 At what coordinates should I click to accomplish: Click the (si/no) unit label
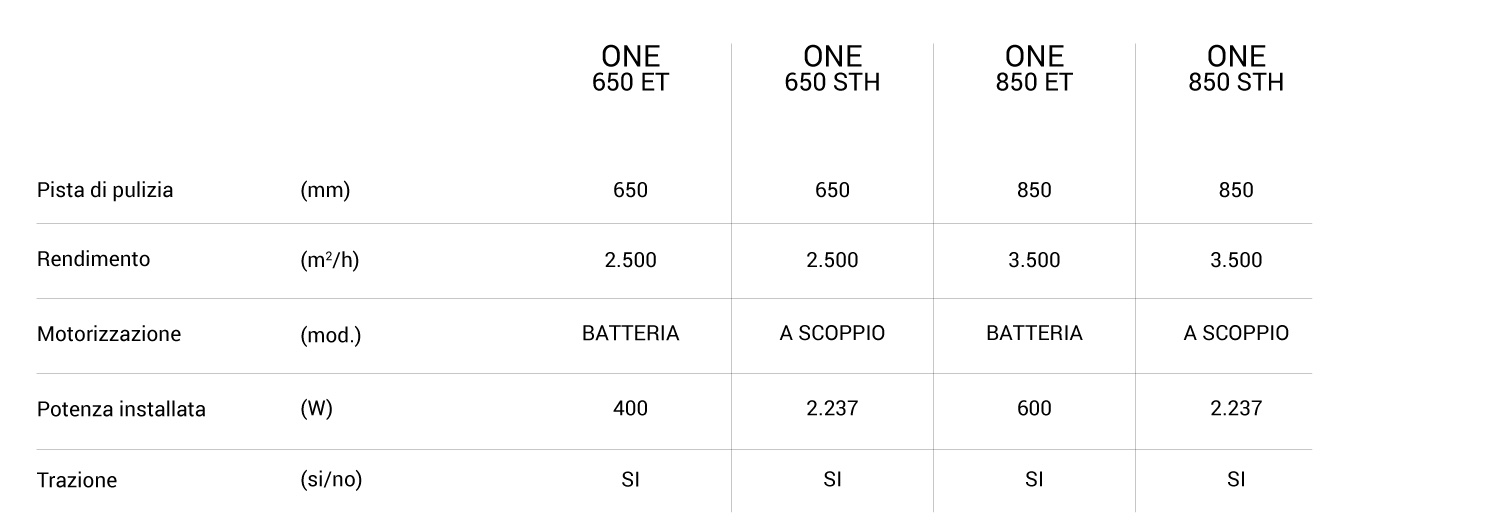331,480
